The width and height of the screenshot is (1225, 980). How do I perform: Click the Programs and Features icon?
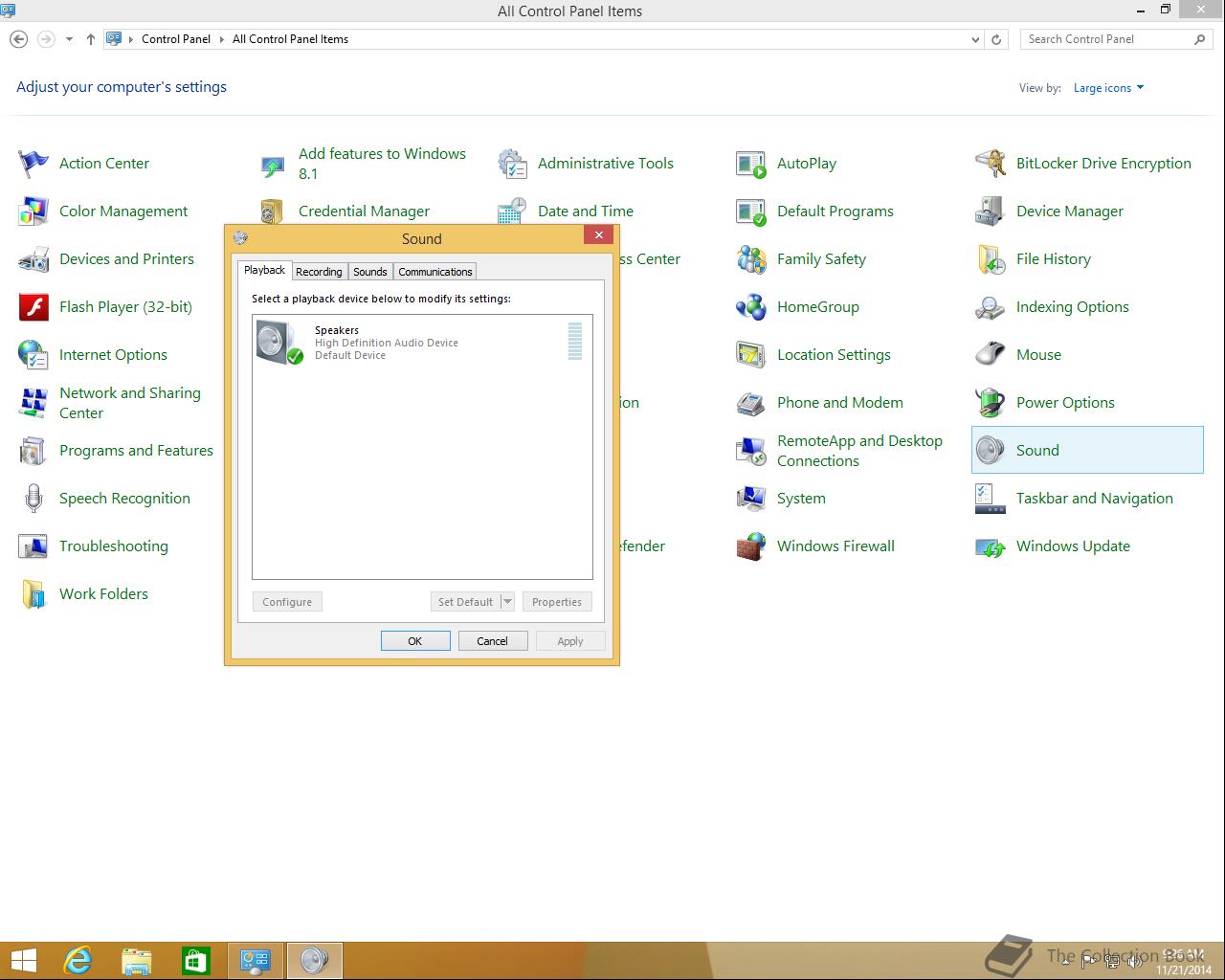point(33,451)
